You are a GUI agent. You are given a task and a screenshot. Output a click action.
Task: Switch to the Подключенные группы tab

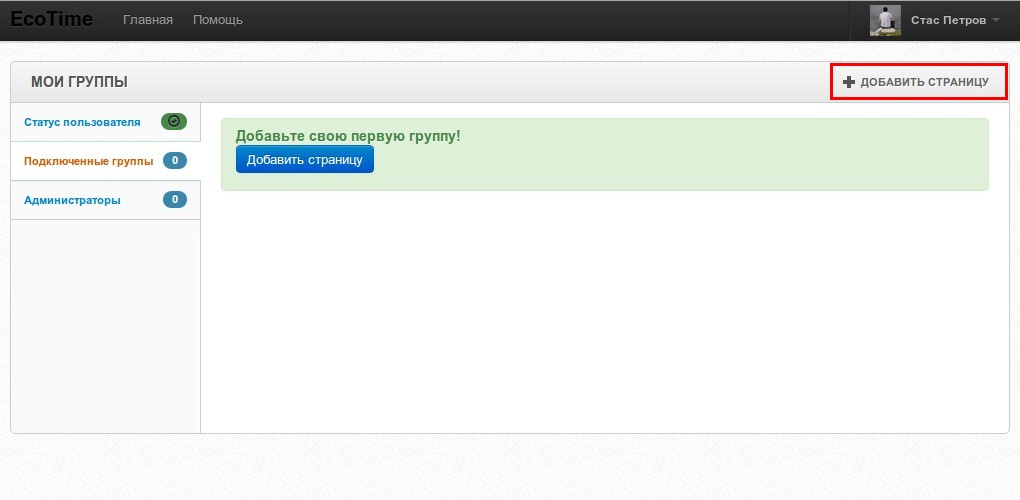click(88, 161)
